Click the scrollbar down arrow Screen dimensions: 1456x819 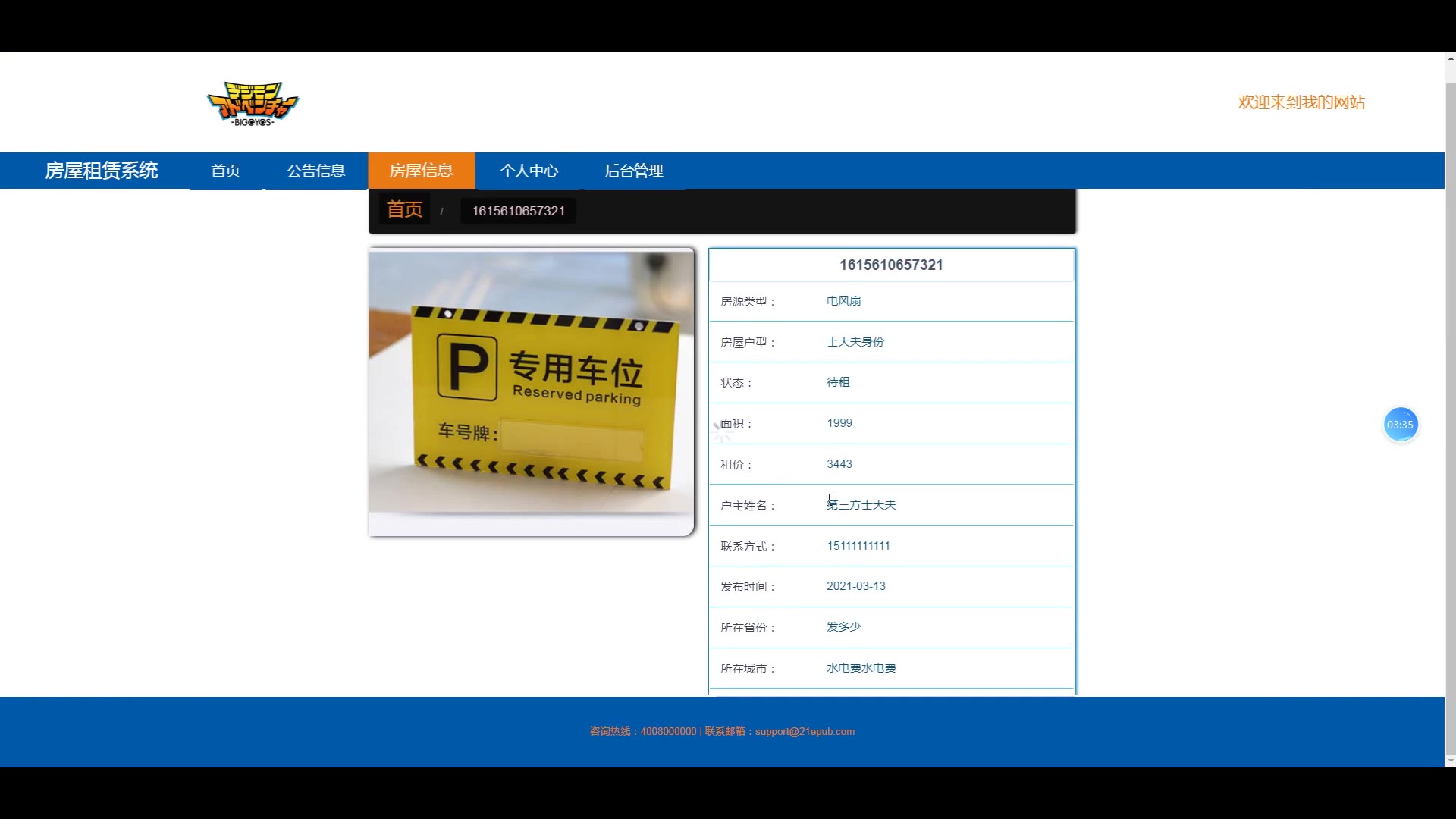tap(1450, 761)
